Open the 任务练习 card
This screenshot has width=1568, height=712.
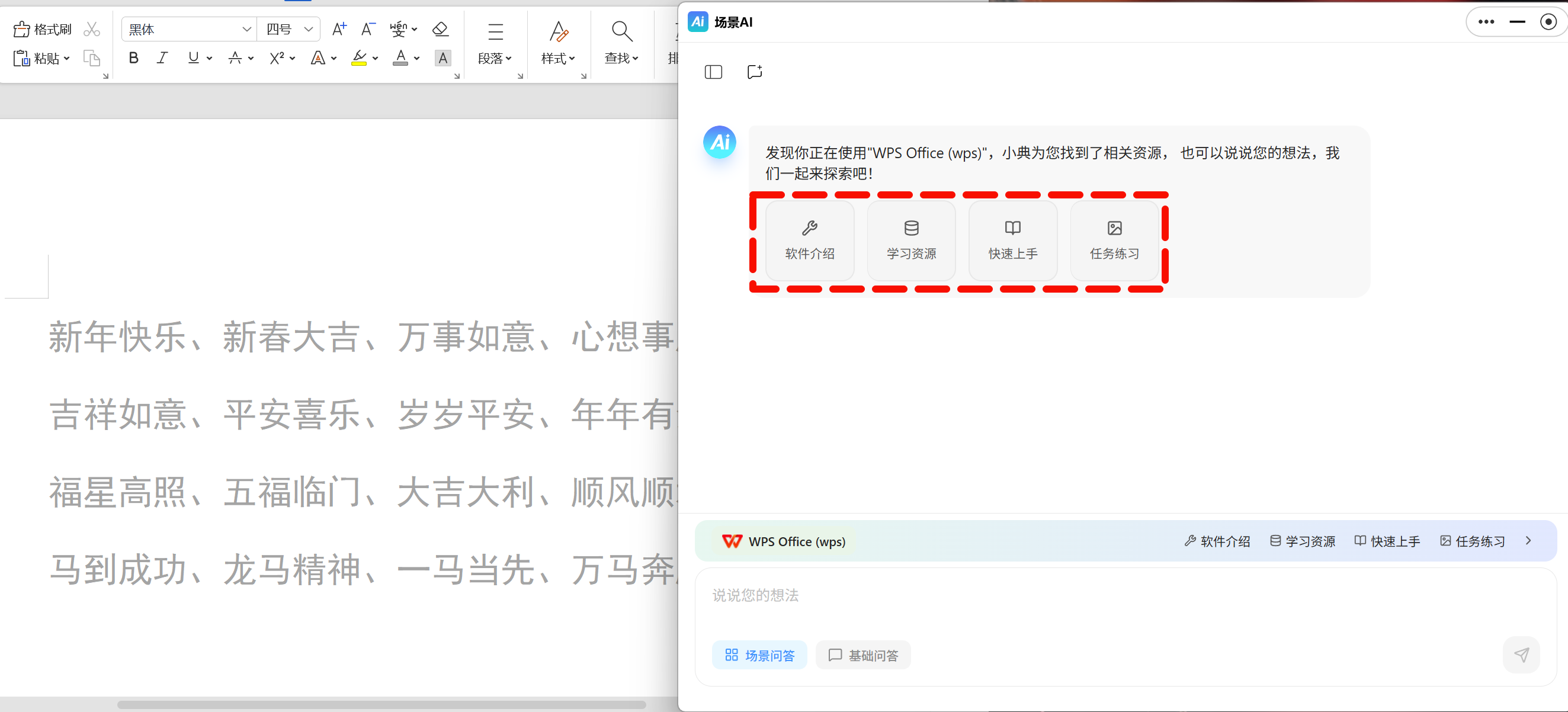1114,241
